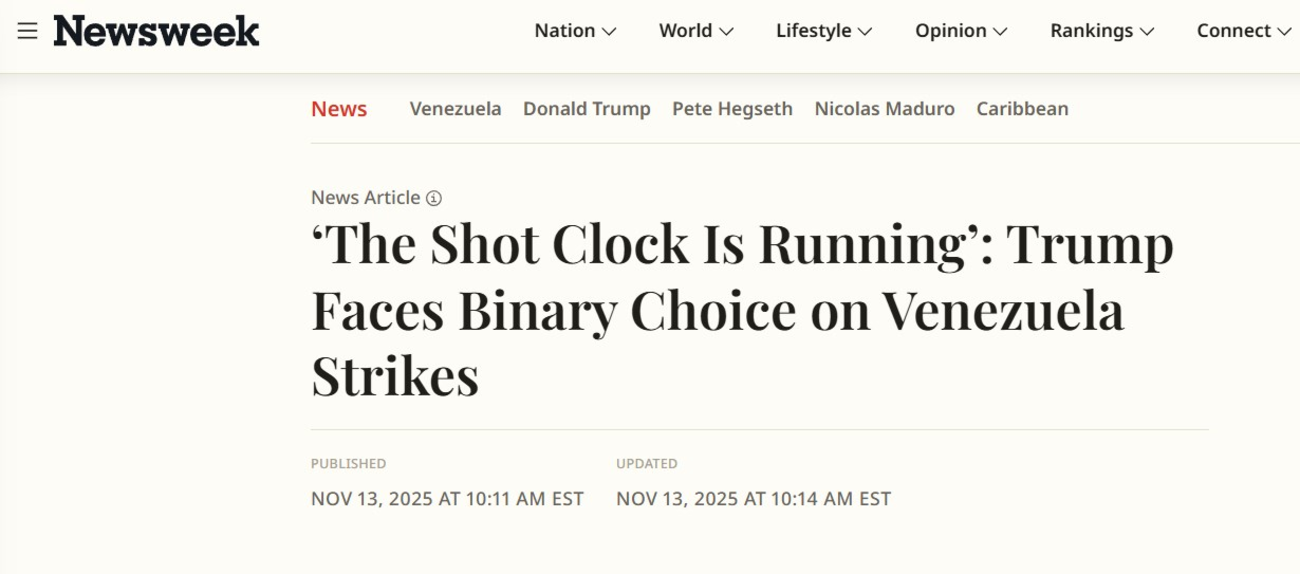The height and width of the screenshot is (574, 1300).
Task: Open the Venezuela topic link
Action: 455,109
